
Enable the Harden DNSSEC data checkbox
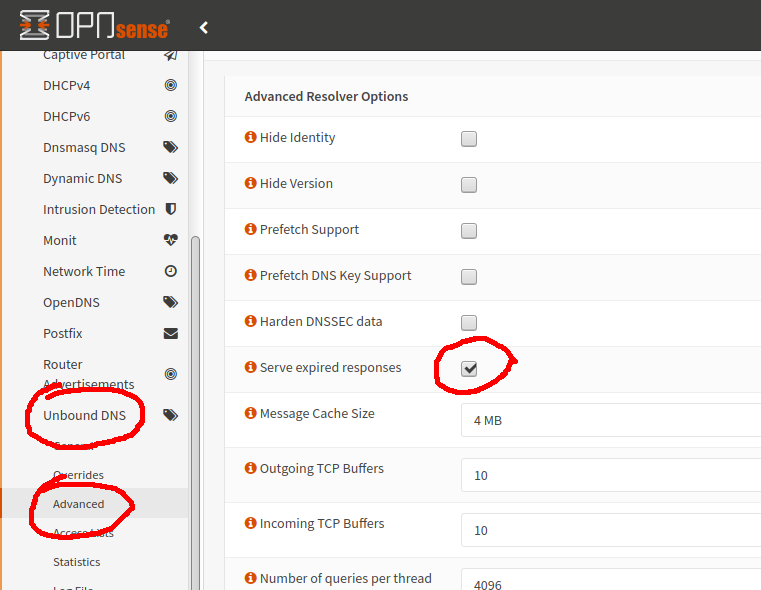click(469, 323)
